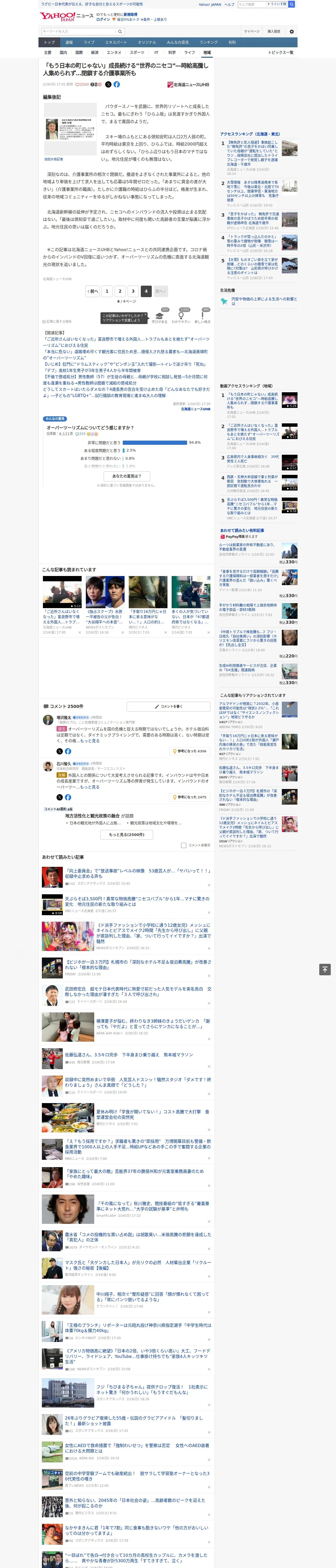Image resolution: width=336 pixels, height=1568 pixels.
Task: Dismiss the 《独占スクープ》水原 recommended card
Action: click(122, 632)
